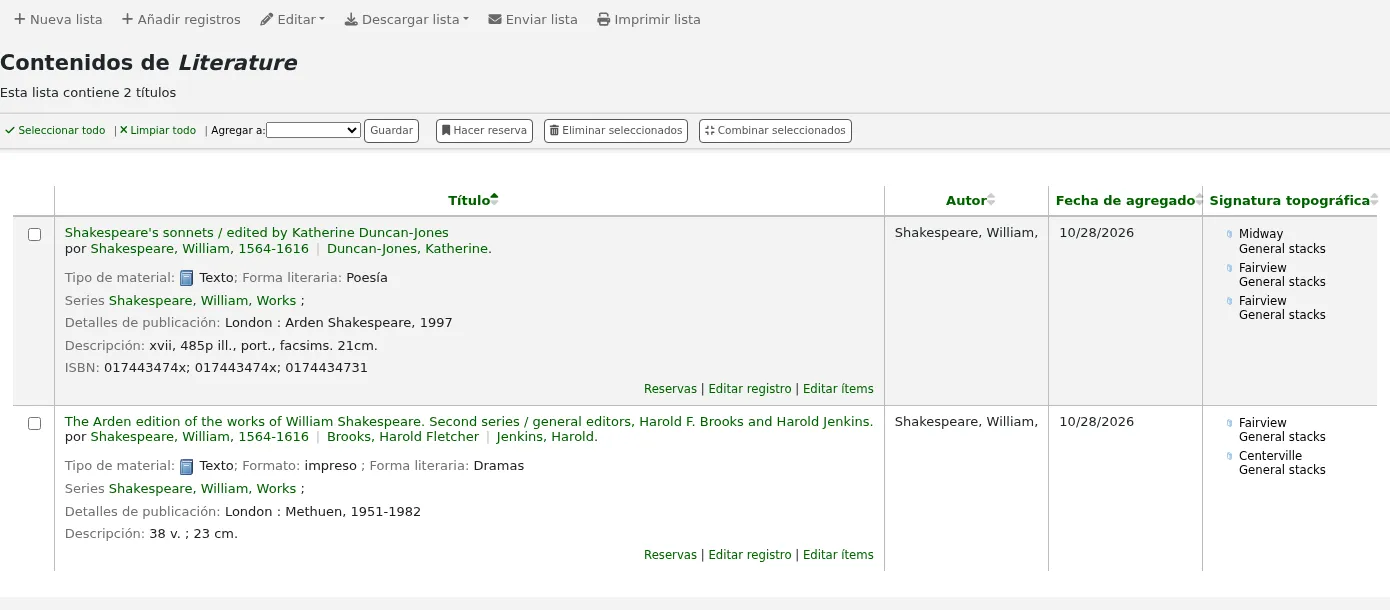Click the Texto material icon in Arden row
Screen dimensions: 1390x610
[x=186, y=466]
